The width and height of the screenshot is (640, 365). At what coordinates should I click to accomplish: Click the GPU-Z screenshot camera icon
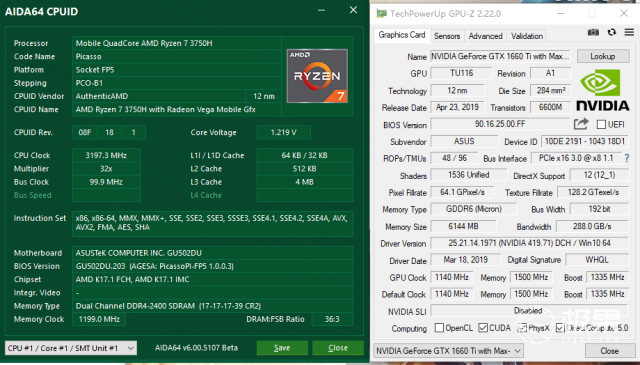pyautogui.click(x=593, y=32)
